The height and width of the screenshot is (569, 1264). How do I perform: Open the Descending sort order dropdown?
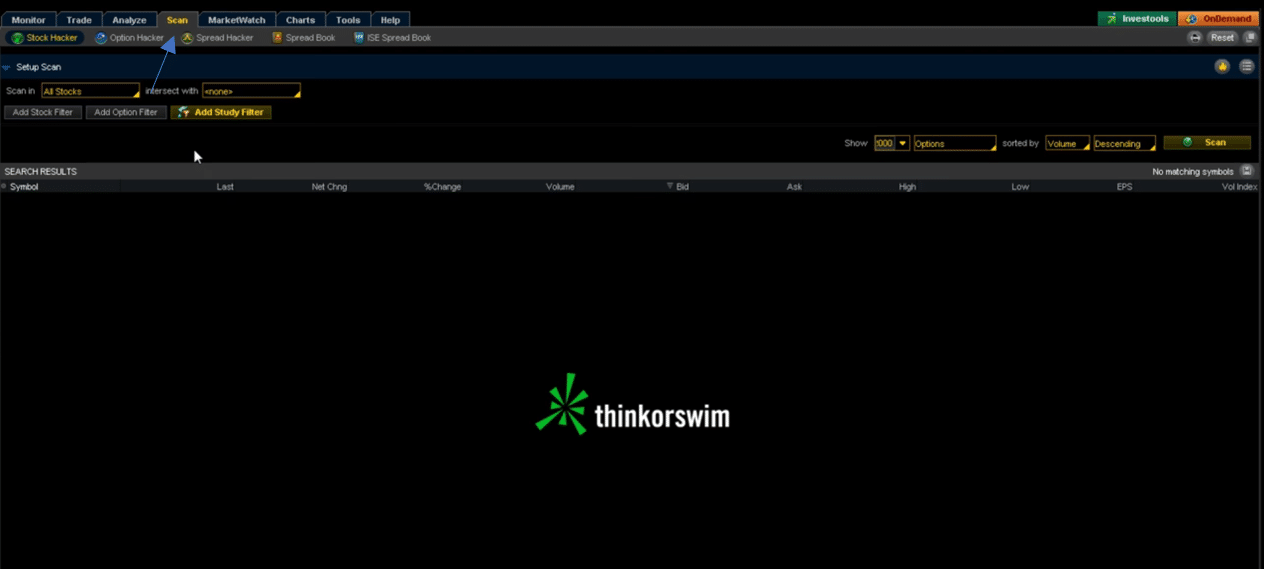click(x=1125, y=143)
